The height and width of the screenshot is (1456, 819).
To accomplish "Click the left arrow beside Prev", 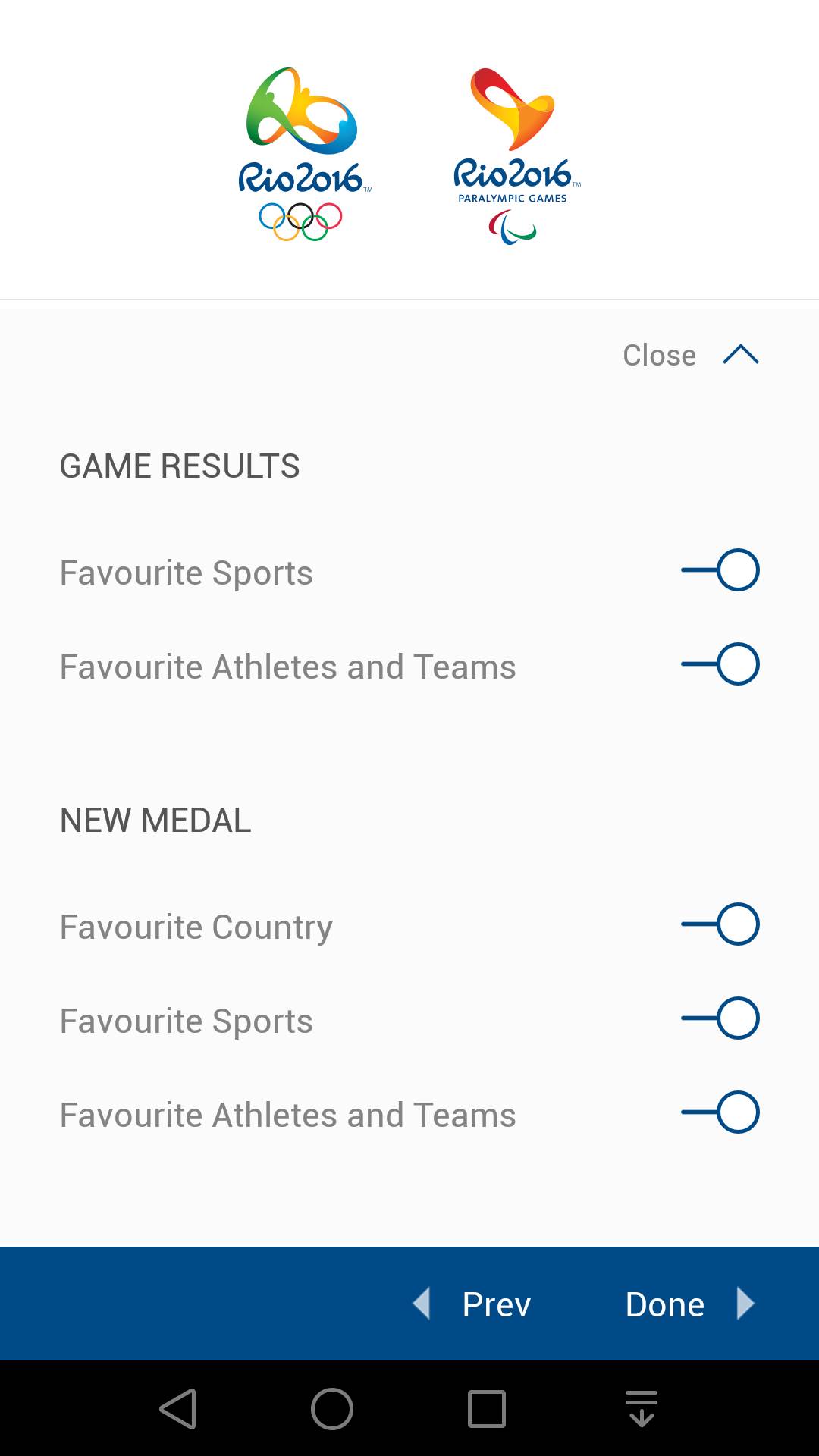I will click(422, 1304).
